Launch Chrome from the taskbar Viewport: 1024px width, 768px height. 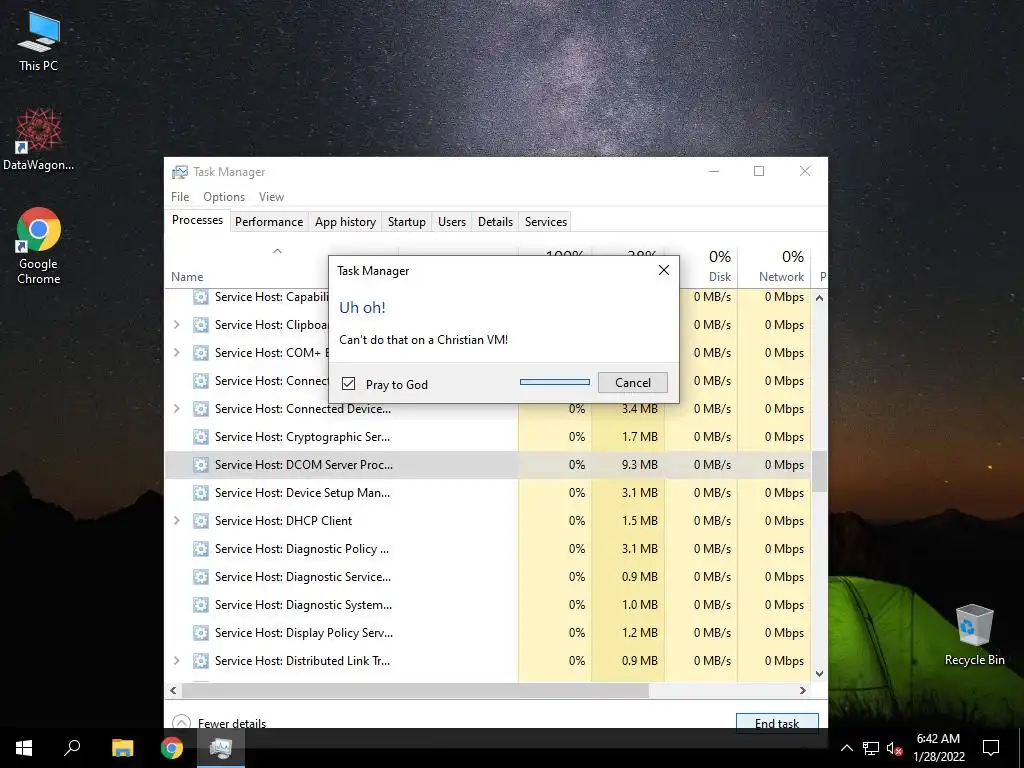pos(172,748)
